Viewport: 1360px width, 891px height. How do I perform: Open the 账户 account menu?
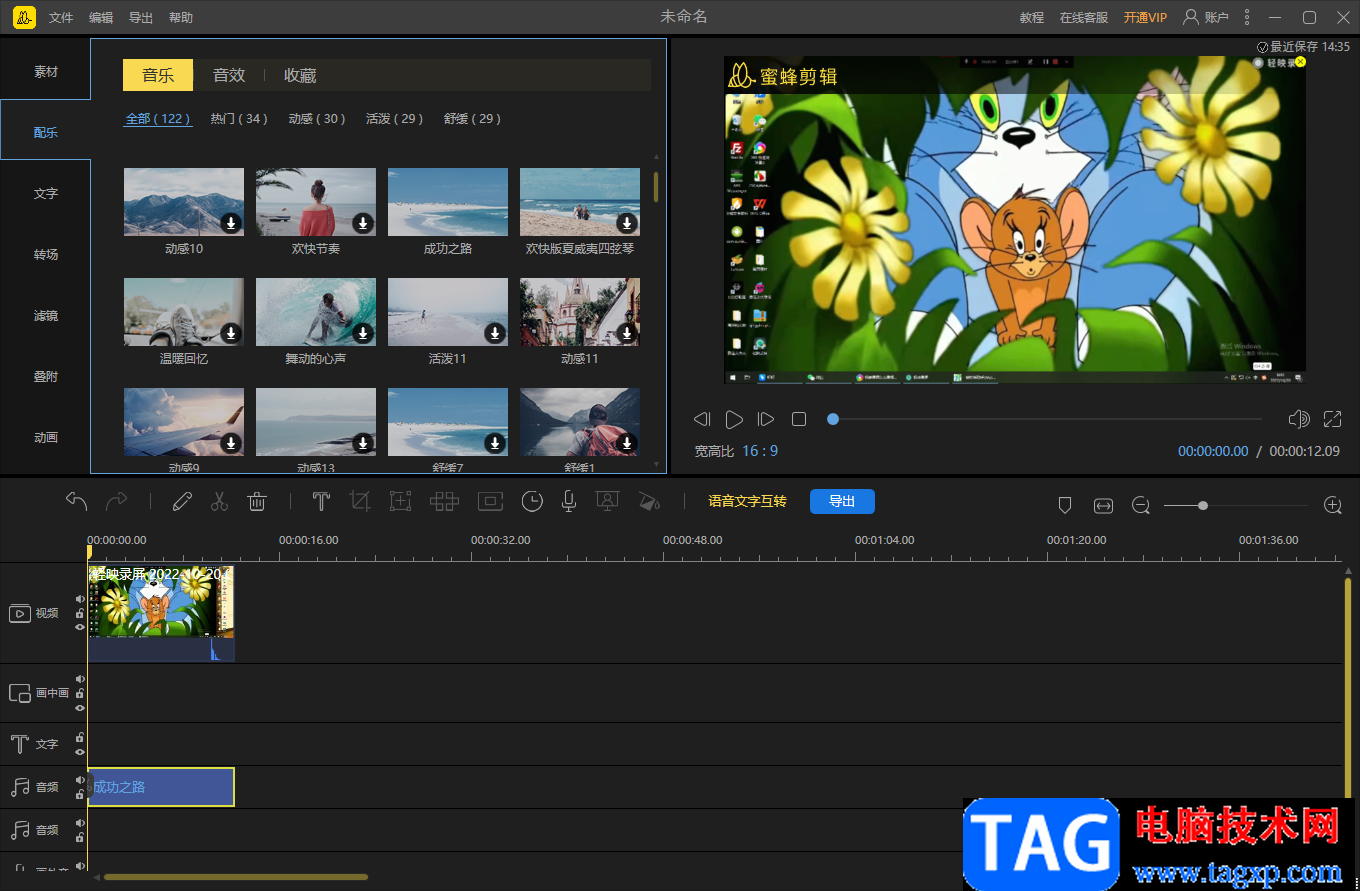click(1206, 18)
